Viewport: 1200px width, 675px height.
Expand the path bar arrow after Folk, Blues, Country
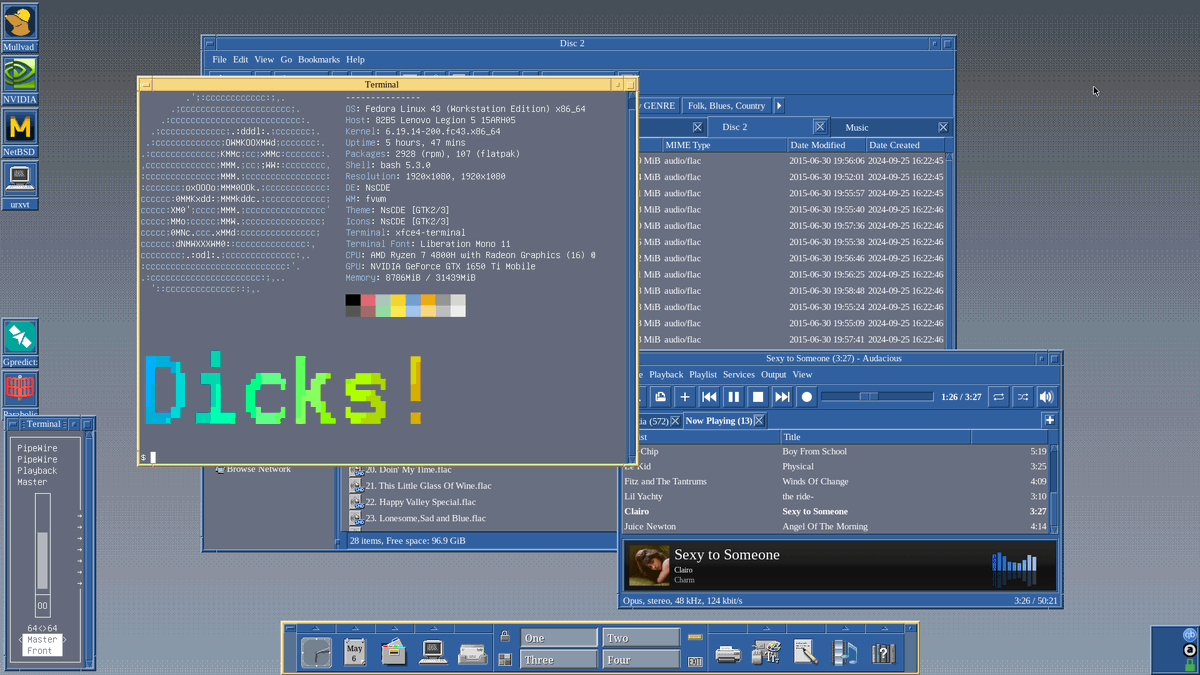779,105
